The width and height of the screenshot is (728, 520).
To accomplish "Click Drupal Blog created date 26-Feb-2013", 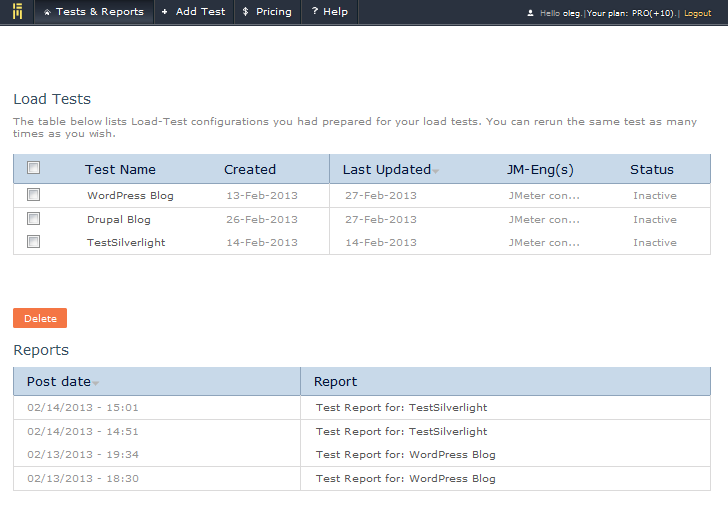I will 262,220.
